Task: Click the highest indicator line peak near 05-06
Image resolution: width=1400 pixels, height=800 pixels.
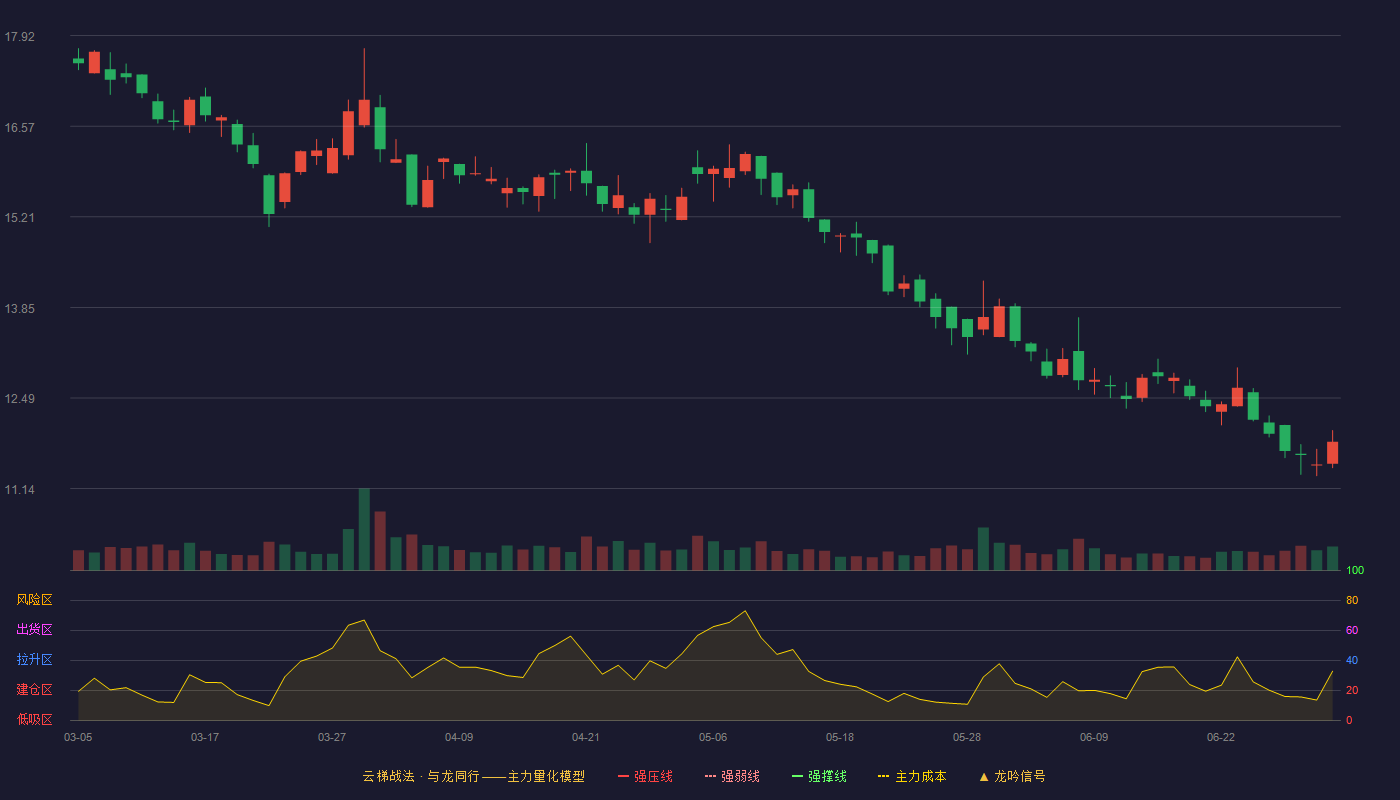Action: pos(745,611)
